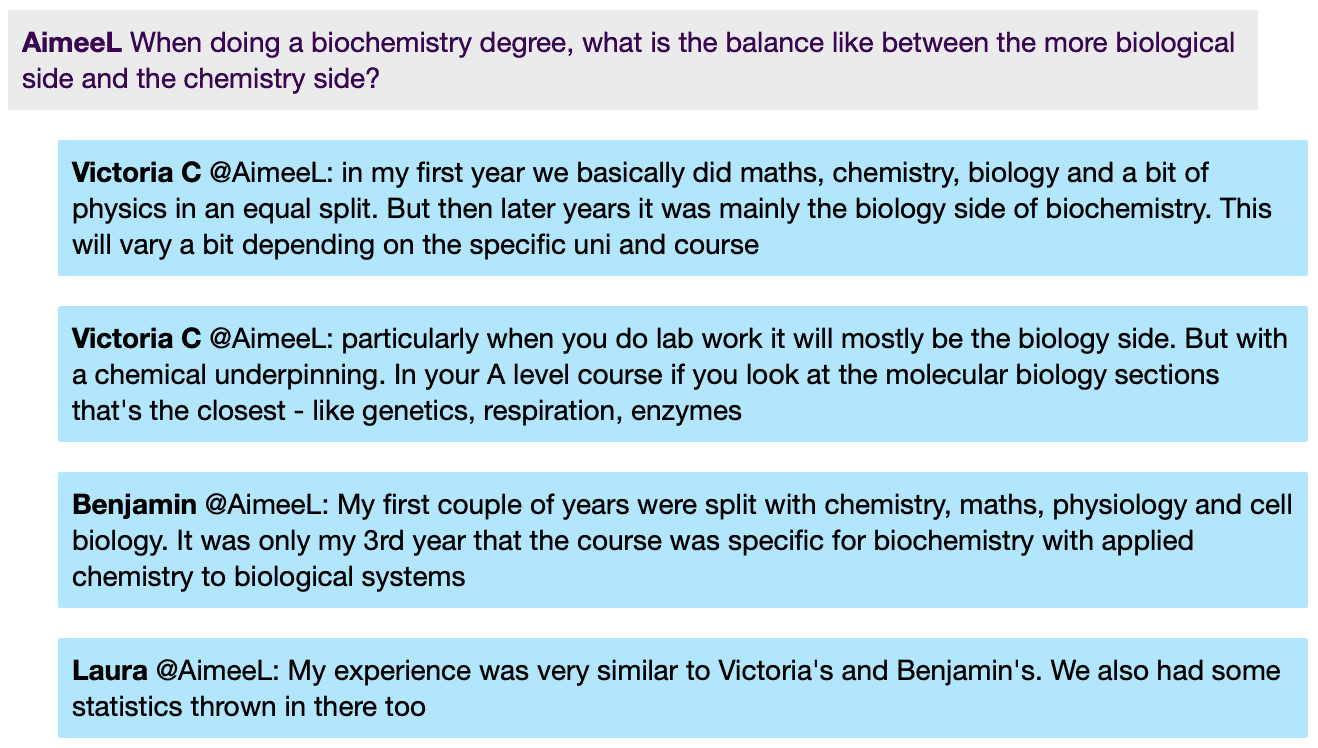The width and height of the screenshot is (1318, 748).
Task: Click Victoria C's name in the second reply
Action: click(137, 339)
